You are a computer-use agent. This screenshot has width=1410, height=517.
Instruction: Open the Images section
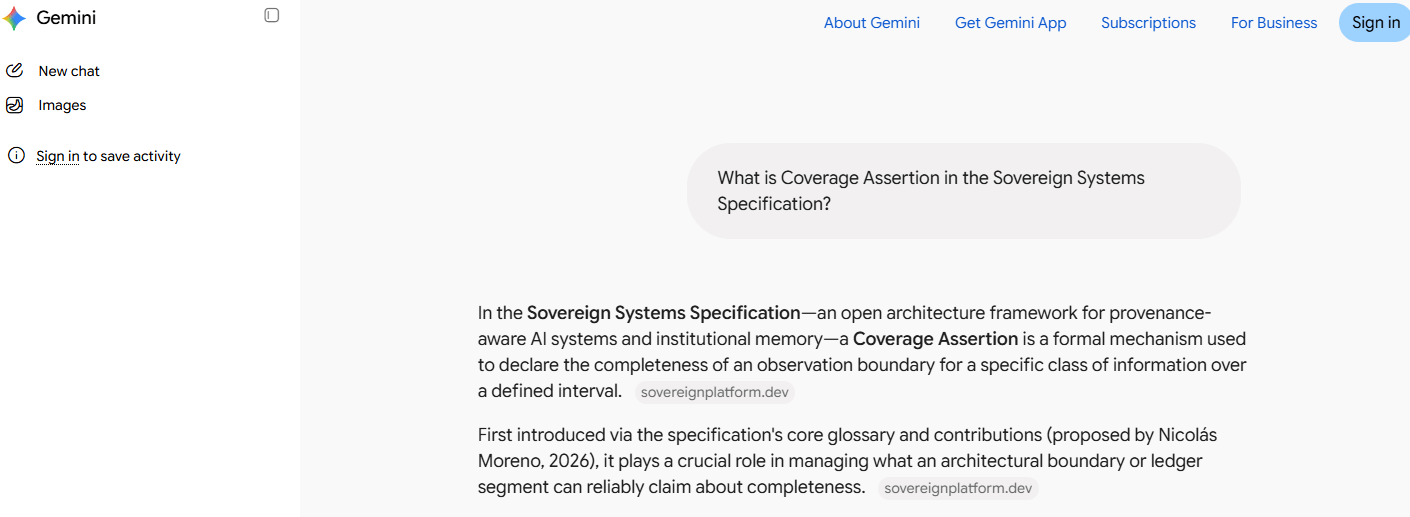click(x=62, y=105)
